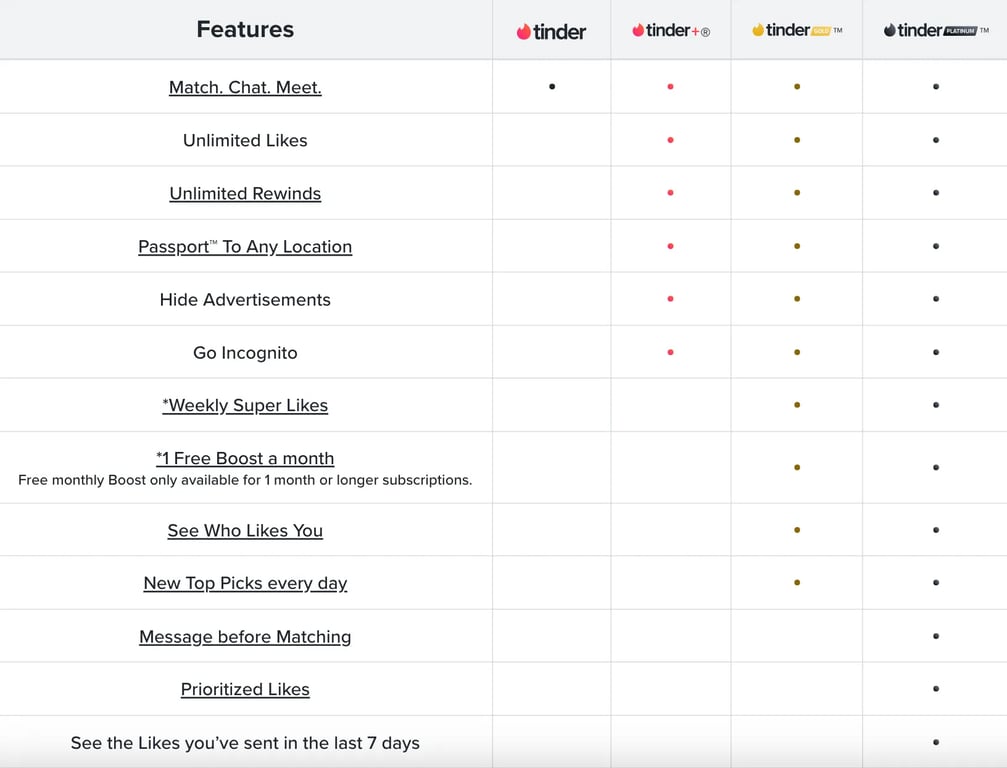Click the Features column heading

245,29
